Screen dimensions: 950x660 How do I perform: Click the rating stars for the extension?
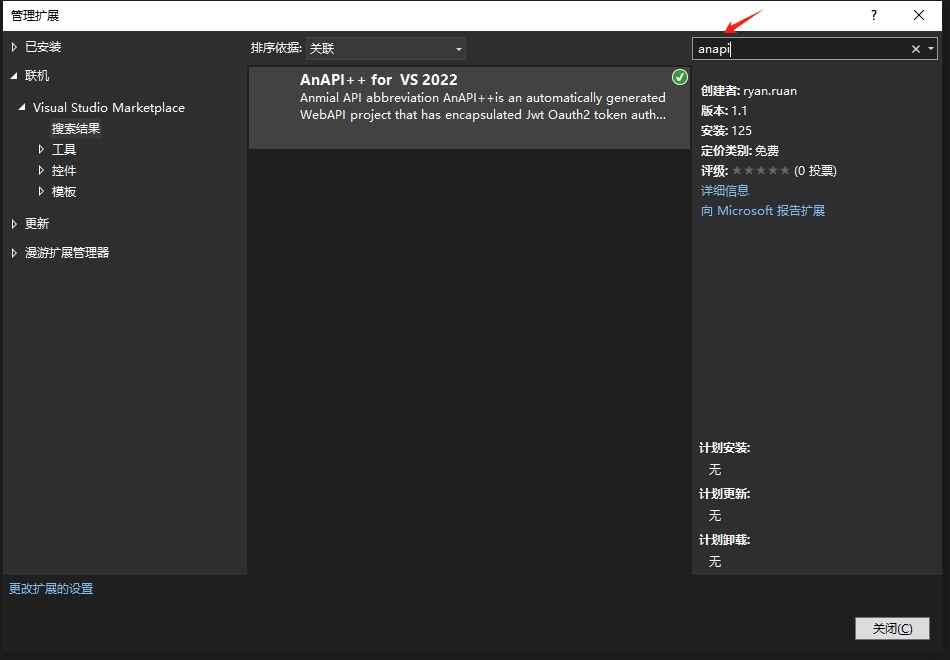pos(761,171)
